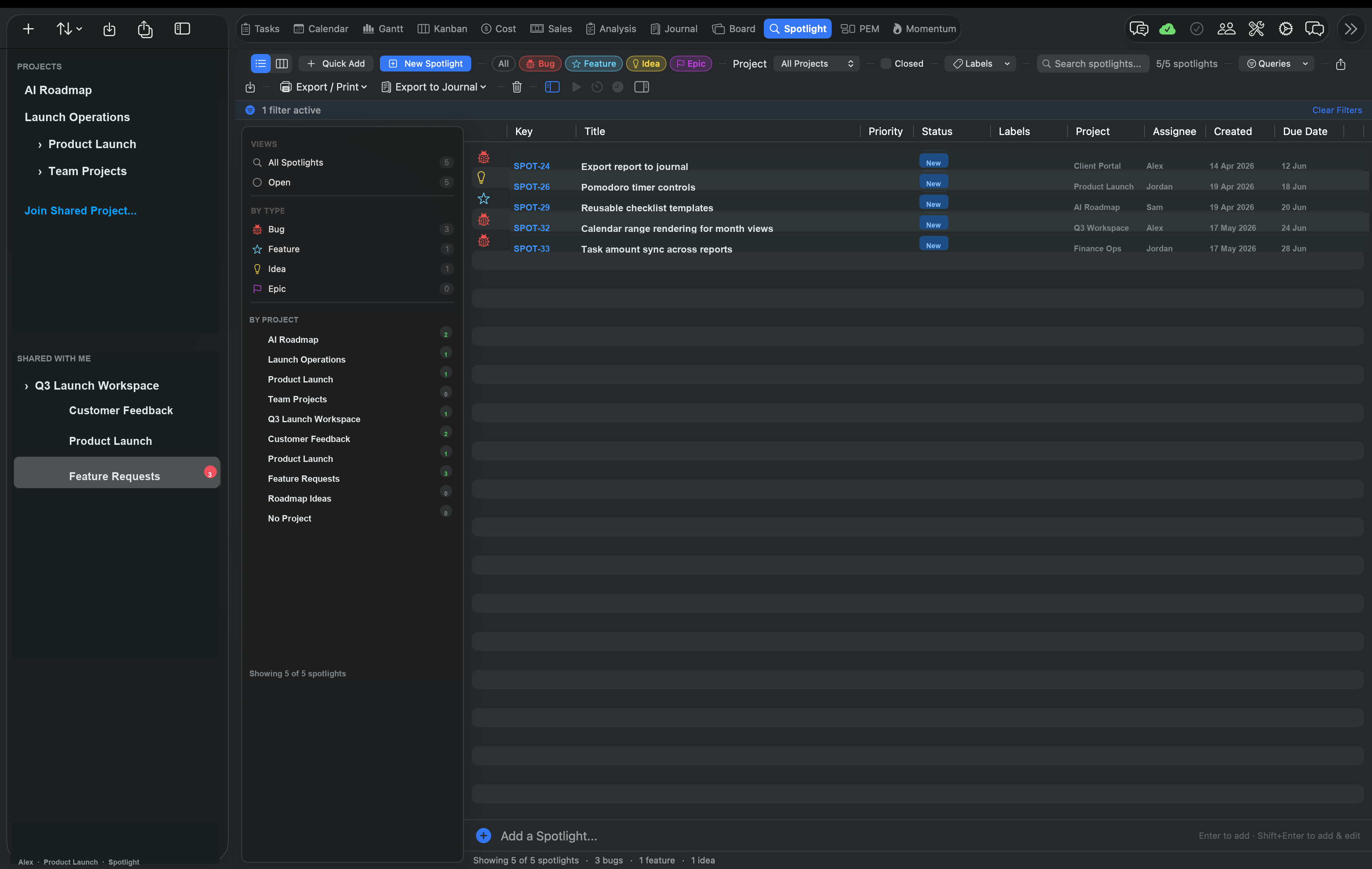The image size is (1372, 869).
Task: Switch to column board view mode
Action: click(282, 64)
